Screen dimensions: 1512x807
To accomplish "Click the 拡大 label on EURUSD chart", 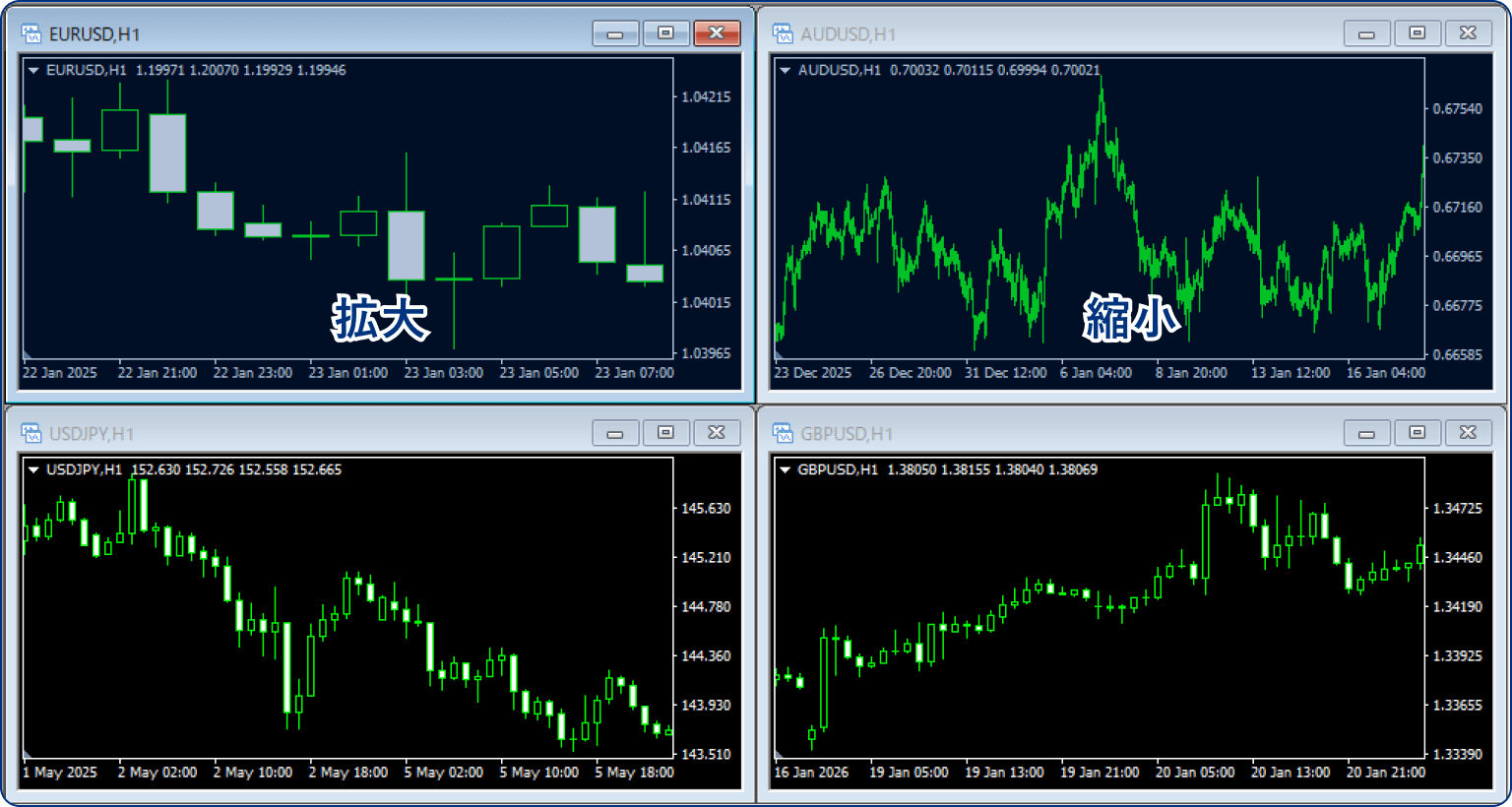I will pyautogui.click(x=380, y=318).
